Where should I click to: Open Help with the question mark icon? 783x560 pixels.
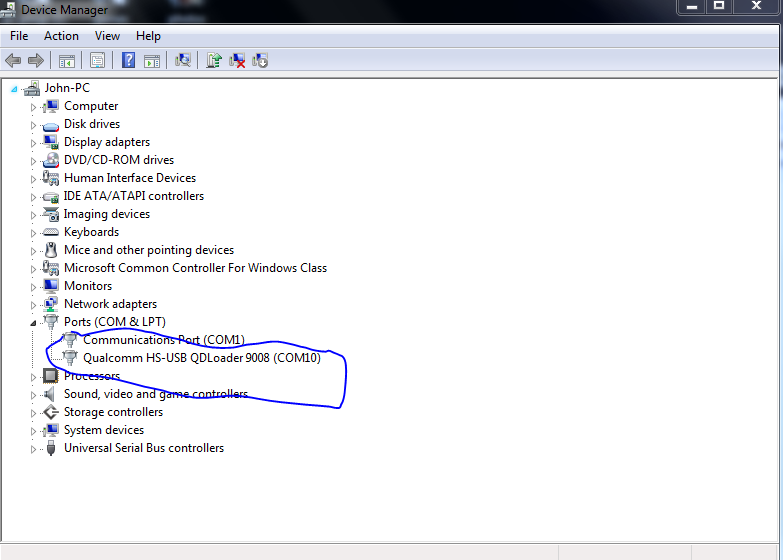pos(128,61)
